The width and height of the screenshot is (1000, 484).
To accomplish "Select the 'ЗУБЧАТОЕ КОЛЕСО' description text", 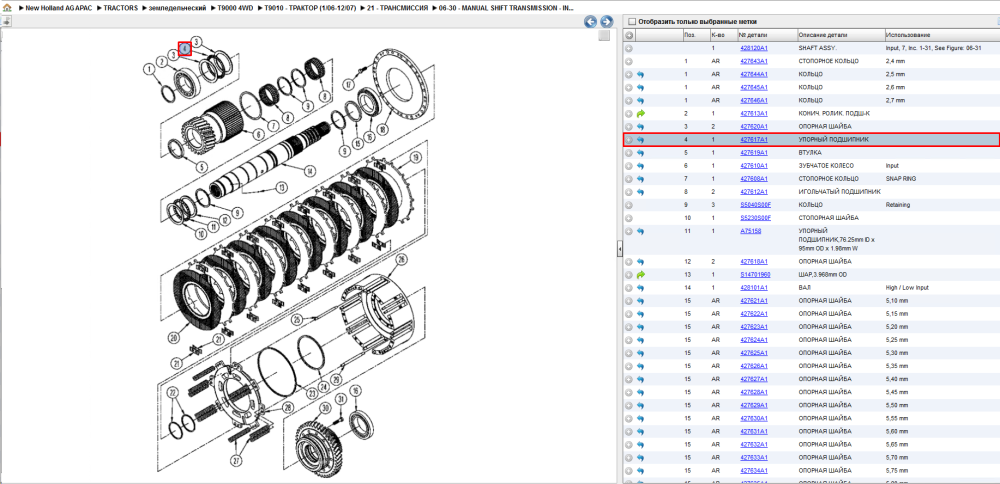I will (x=826, y=166).
